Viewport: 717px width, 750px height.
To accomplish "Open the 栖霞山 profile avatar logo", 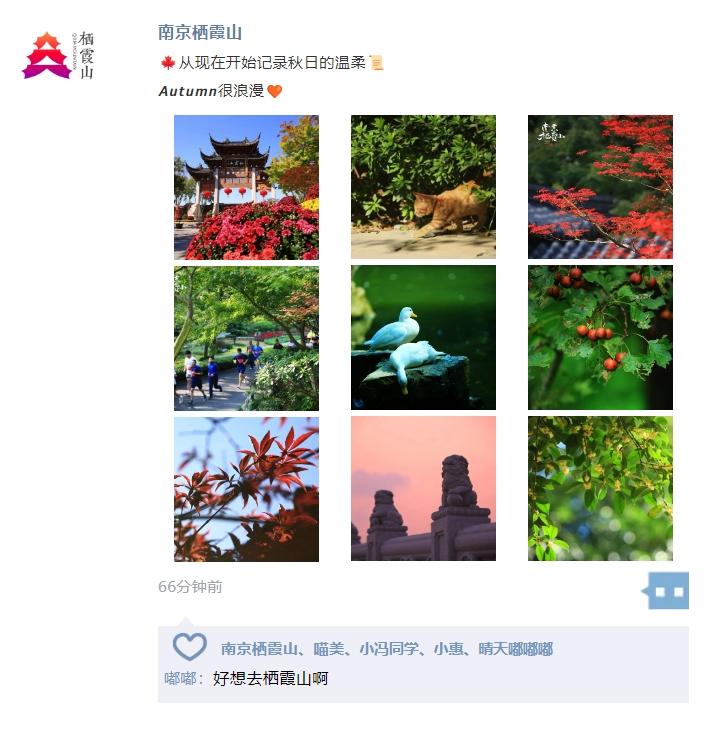I will coord(58,55).
